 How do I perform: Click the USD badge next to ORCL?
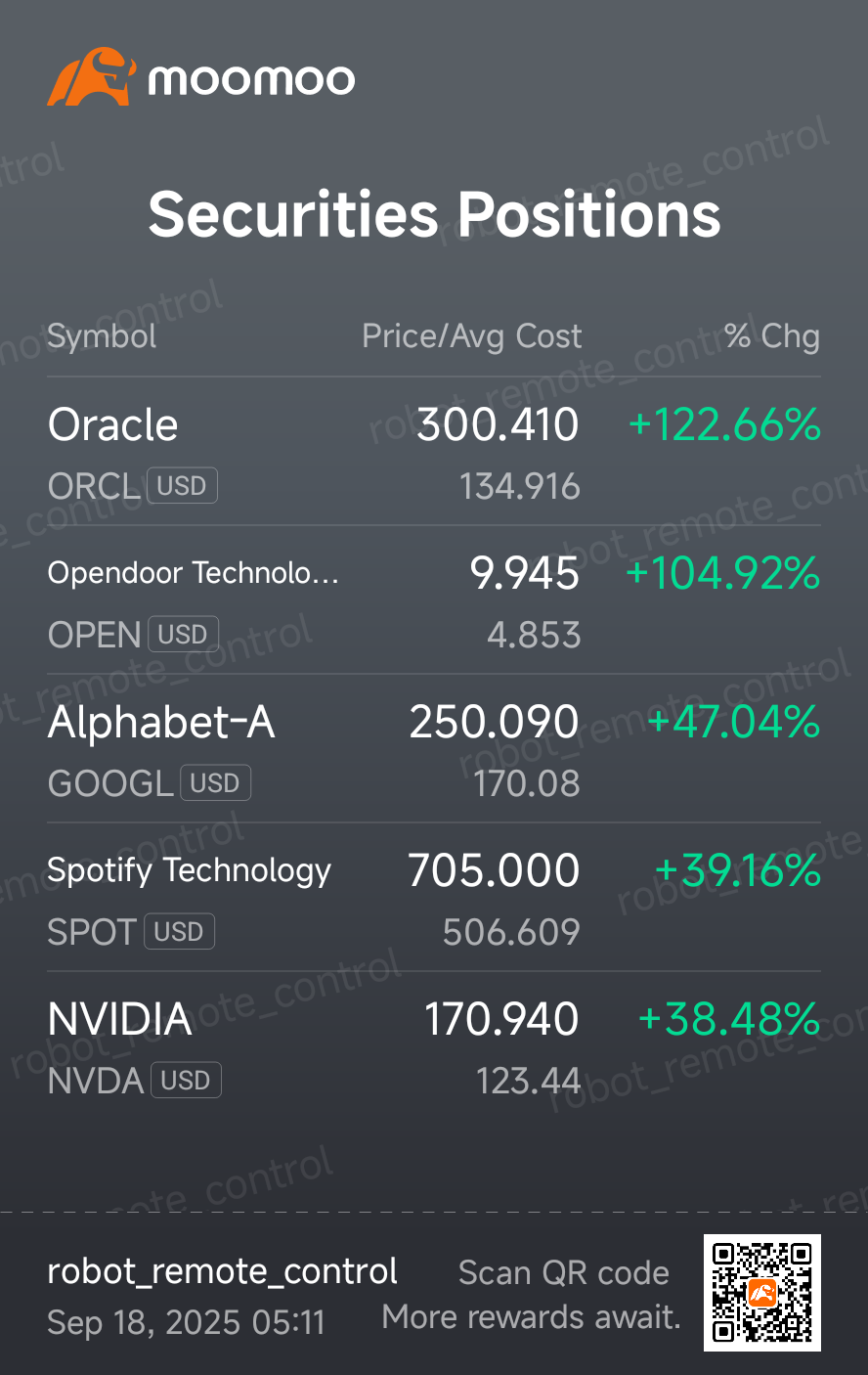pos(182,486)
